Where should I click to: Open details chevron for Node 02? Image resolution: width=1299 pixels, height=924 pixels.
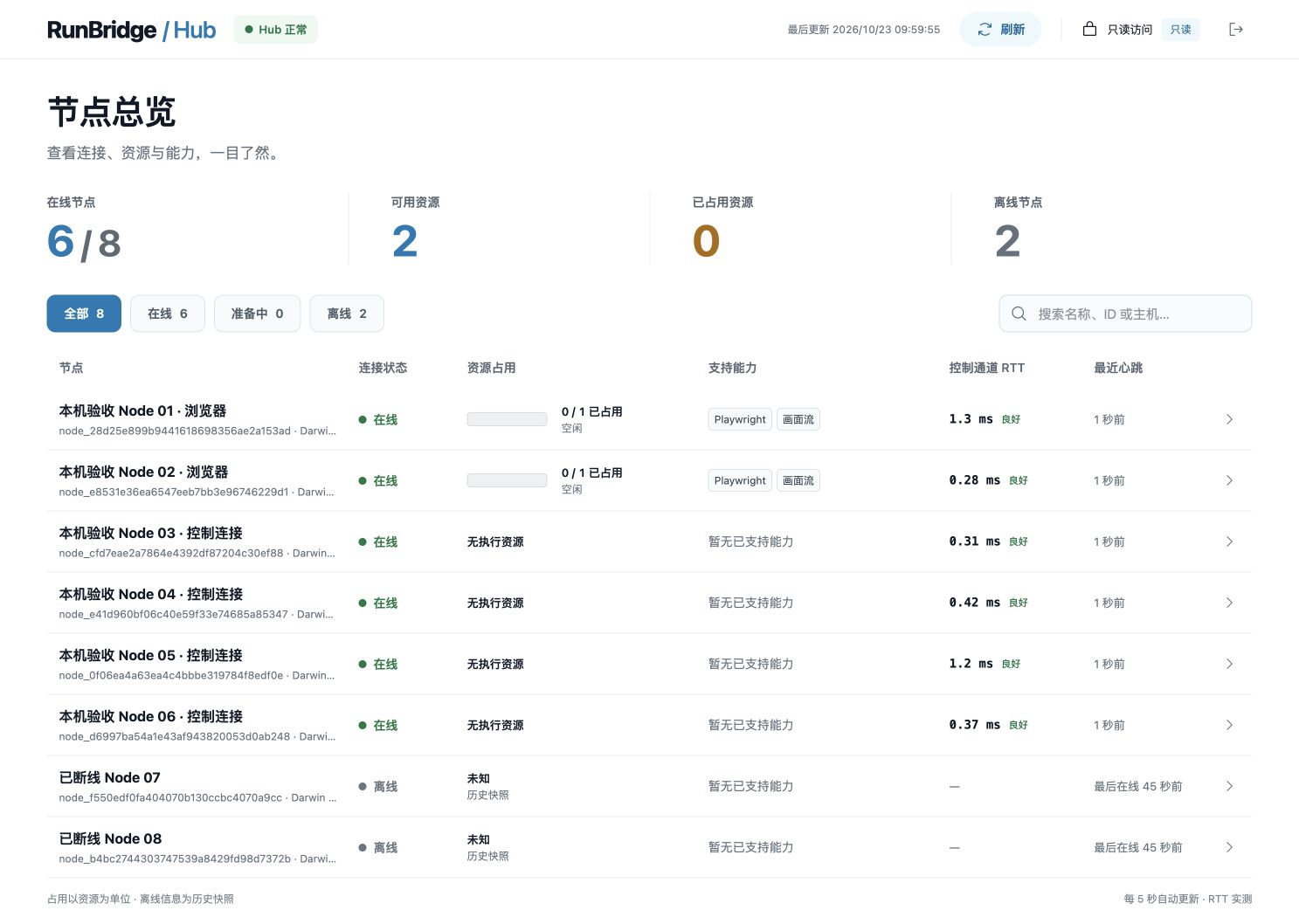[1229, 481]
